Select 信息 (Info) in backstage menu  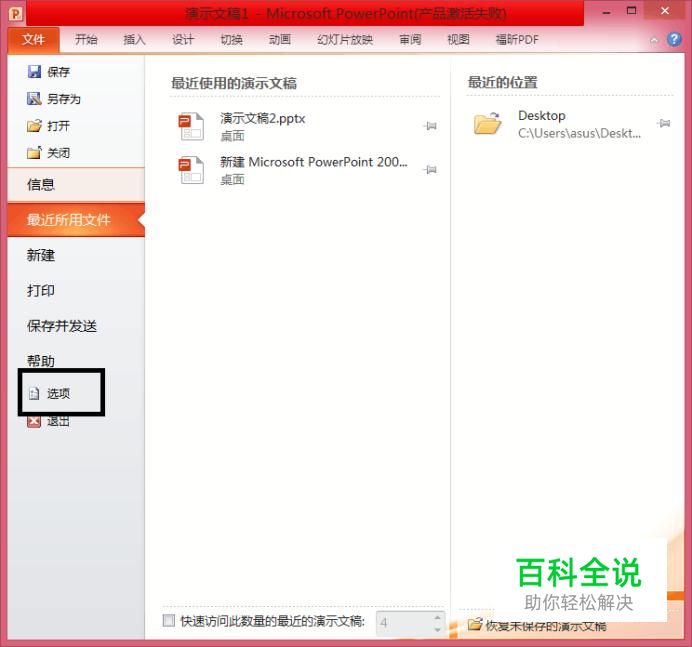coord(76,184)
